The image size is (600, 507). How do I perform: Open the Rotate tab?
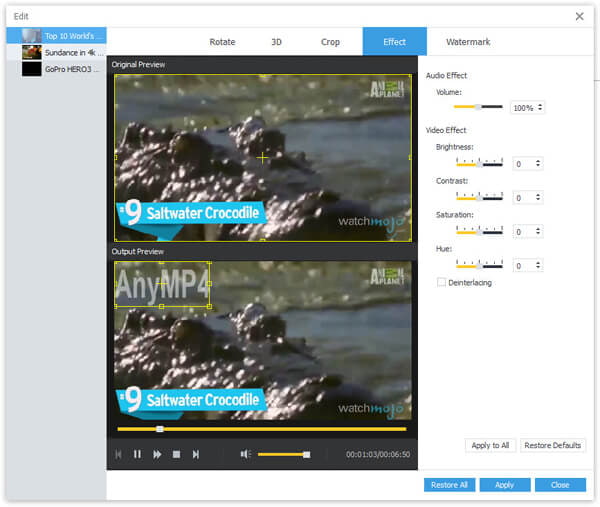222,42
